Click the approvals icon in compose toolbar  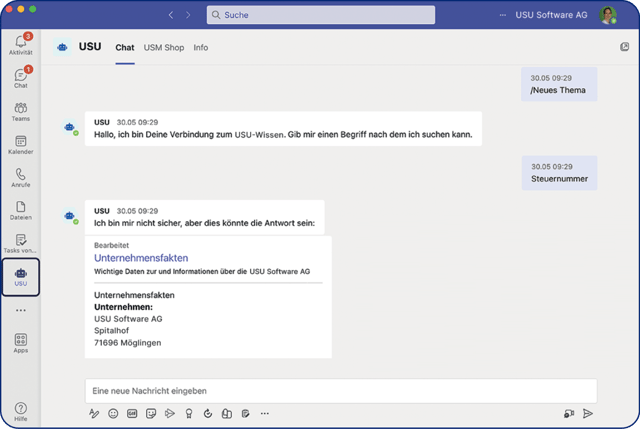[x=227, y=413]
